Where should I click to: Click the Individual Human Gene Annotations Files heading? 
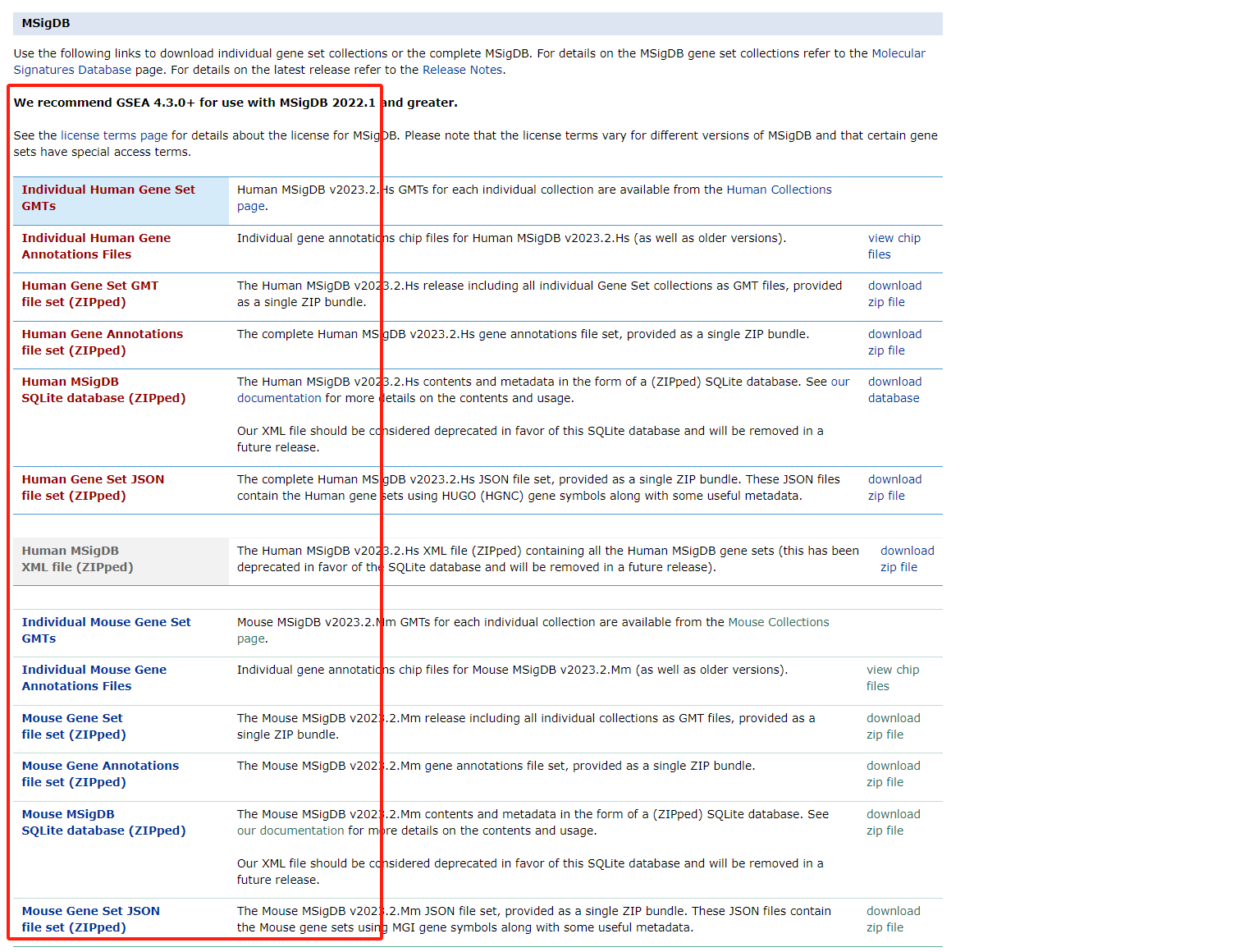click(96, 246)
